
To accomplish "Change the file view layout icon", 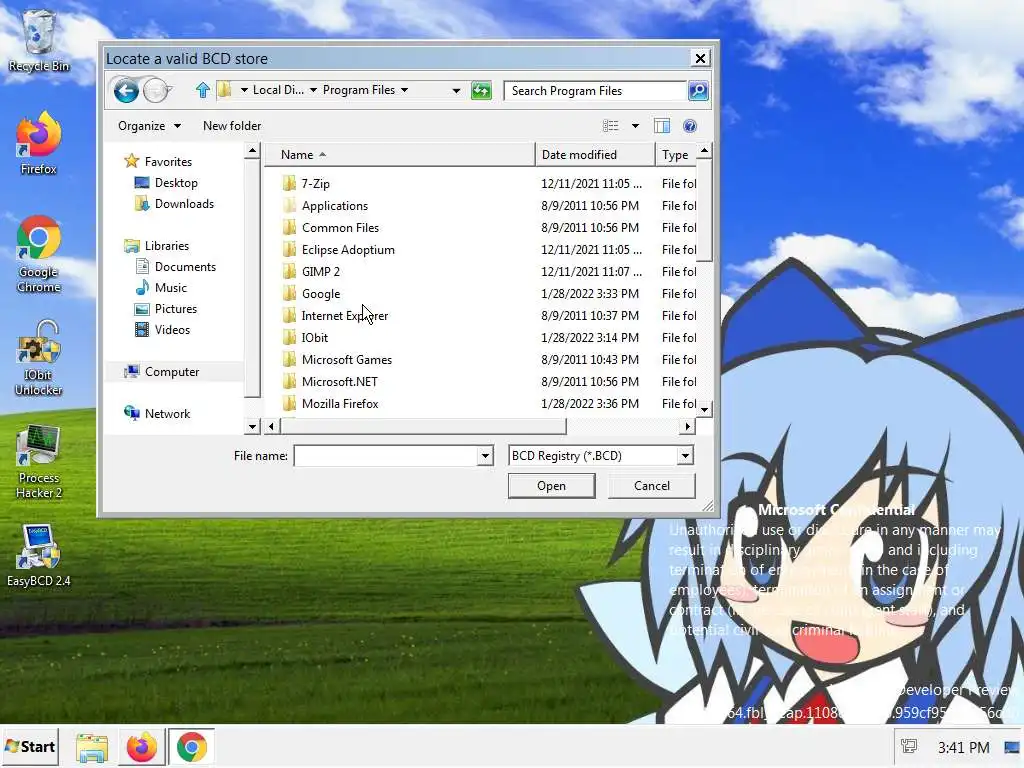I will click(611, 126).
